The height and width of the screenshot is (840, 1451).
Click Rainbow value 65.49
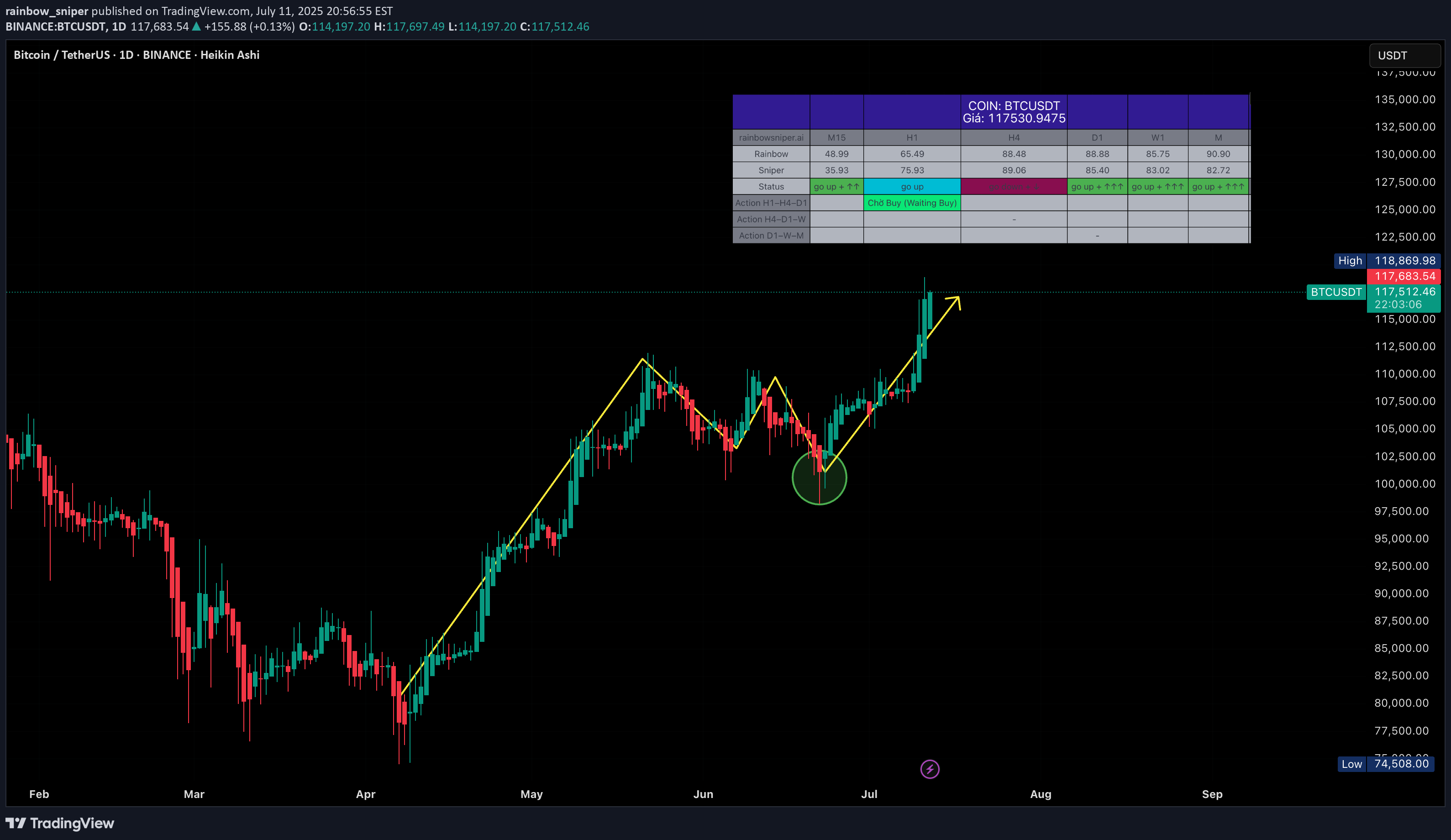point(912,154)
